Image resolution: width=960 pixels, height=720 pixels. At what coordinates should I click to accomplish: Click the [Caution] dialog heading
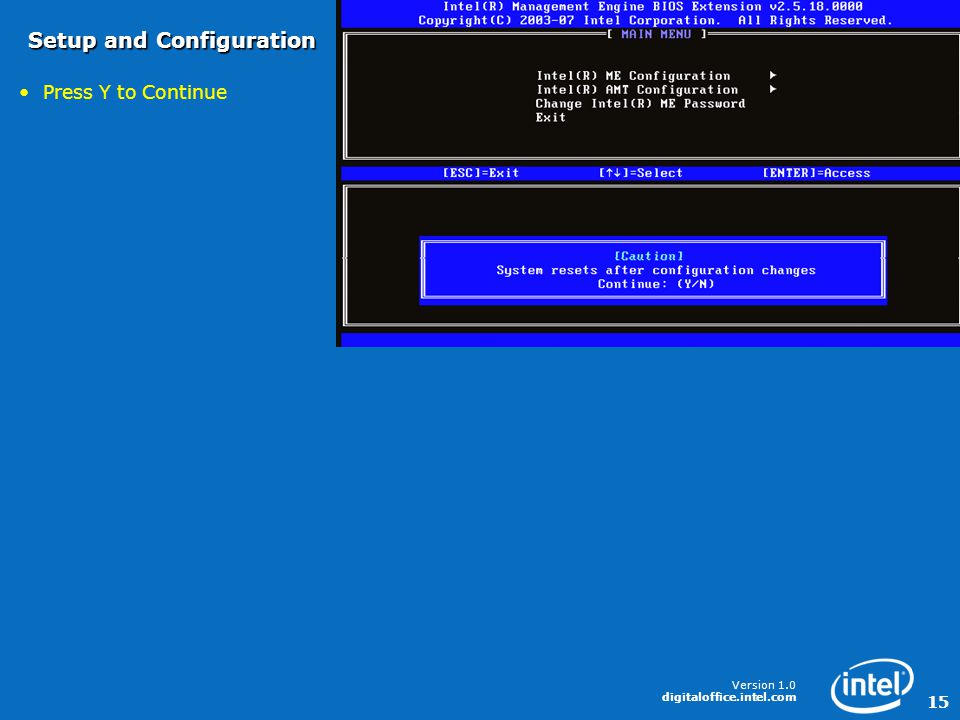click(x=648, y=256)
